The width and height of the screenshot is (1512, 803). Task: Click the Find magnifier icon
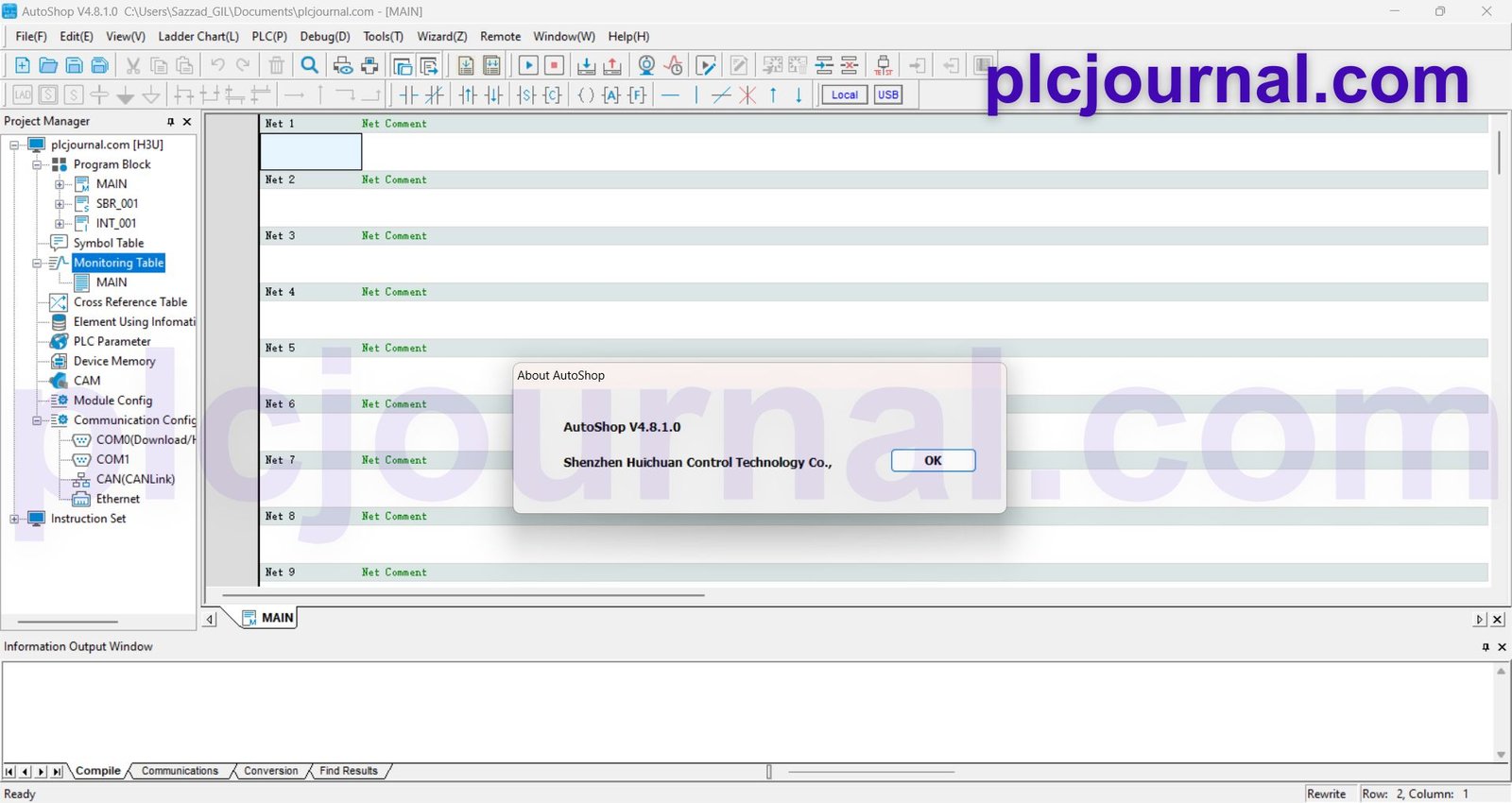tap(310, 65)
